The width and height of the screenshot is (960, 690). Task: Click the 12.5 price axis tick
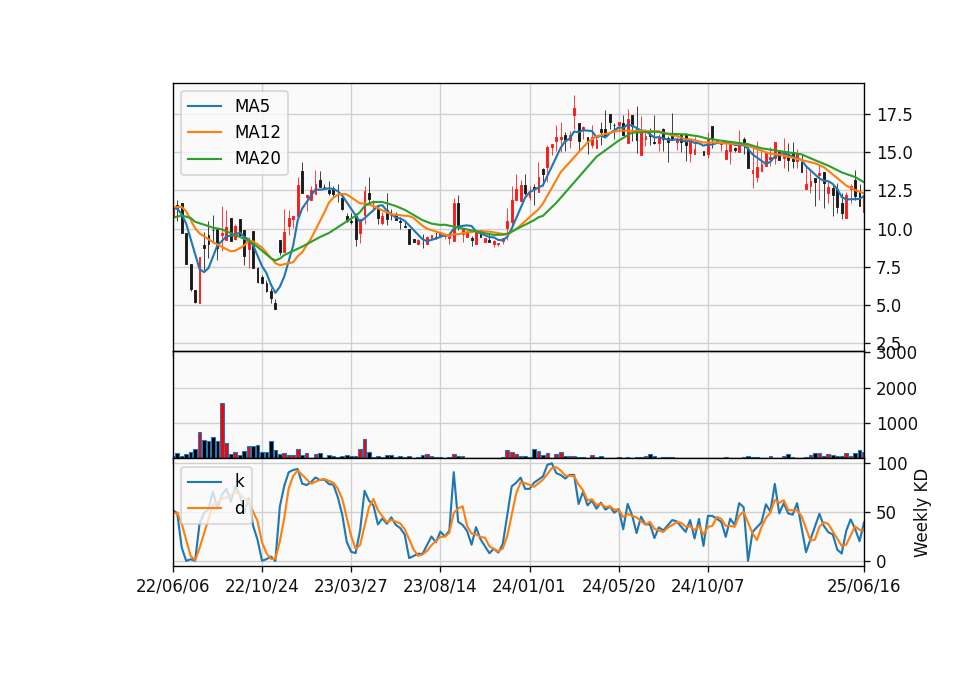894,191
